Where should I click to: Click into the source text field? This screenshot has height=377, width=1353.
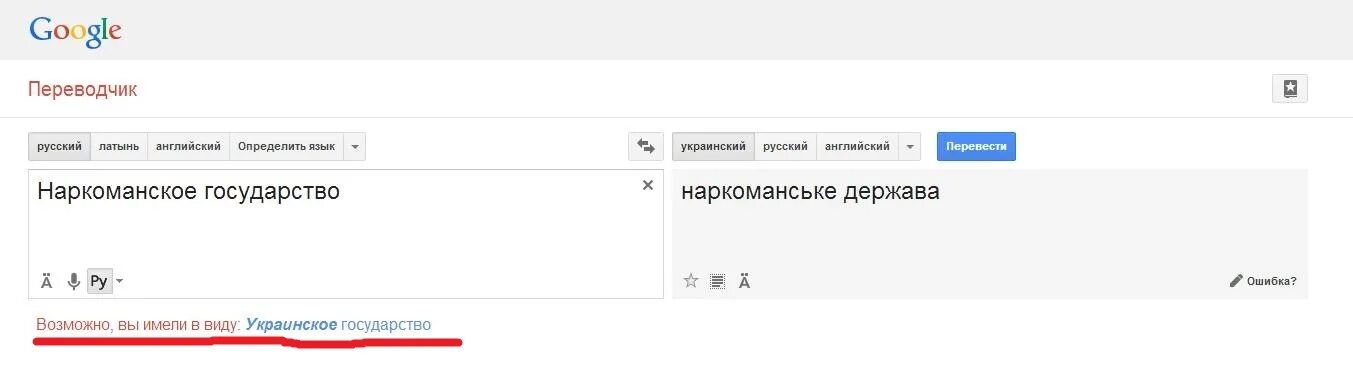click(x=346, y=234)
